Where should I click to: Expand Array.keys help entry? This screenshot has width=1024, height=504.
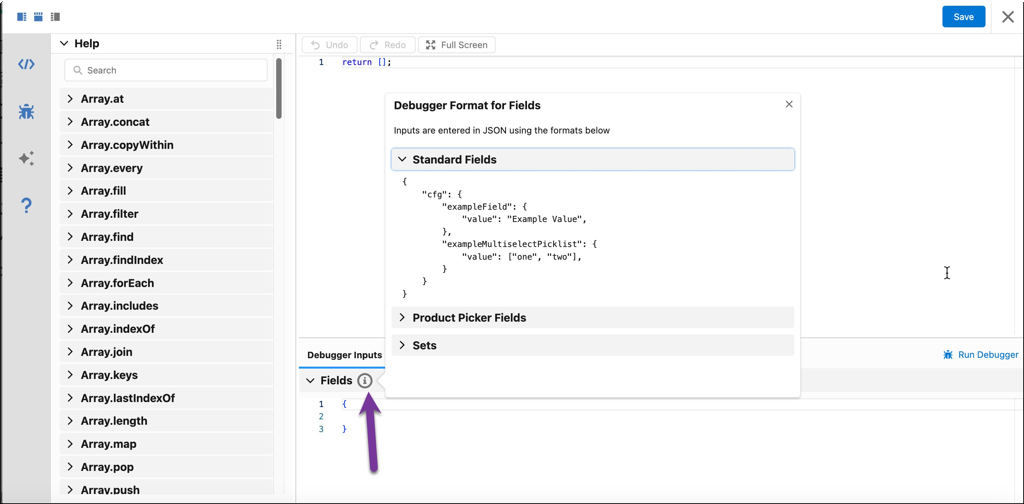pyautogui.click(x=166, y=375)
